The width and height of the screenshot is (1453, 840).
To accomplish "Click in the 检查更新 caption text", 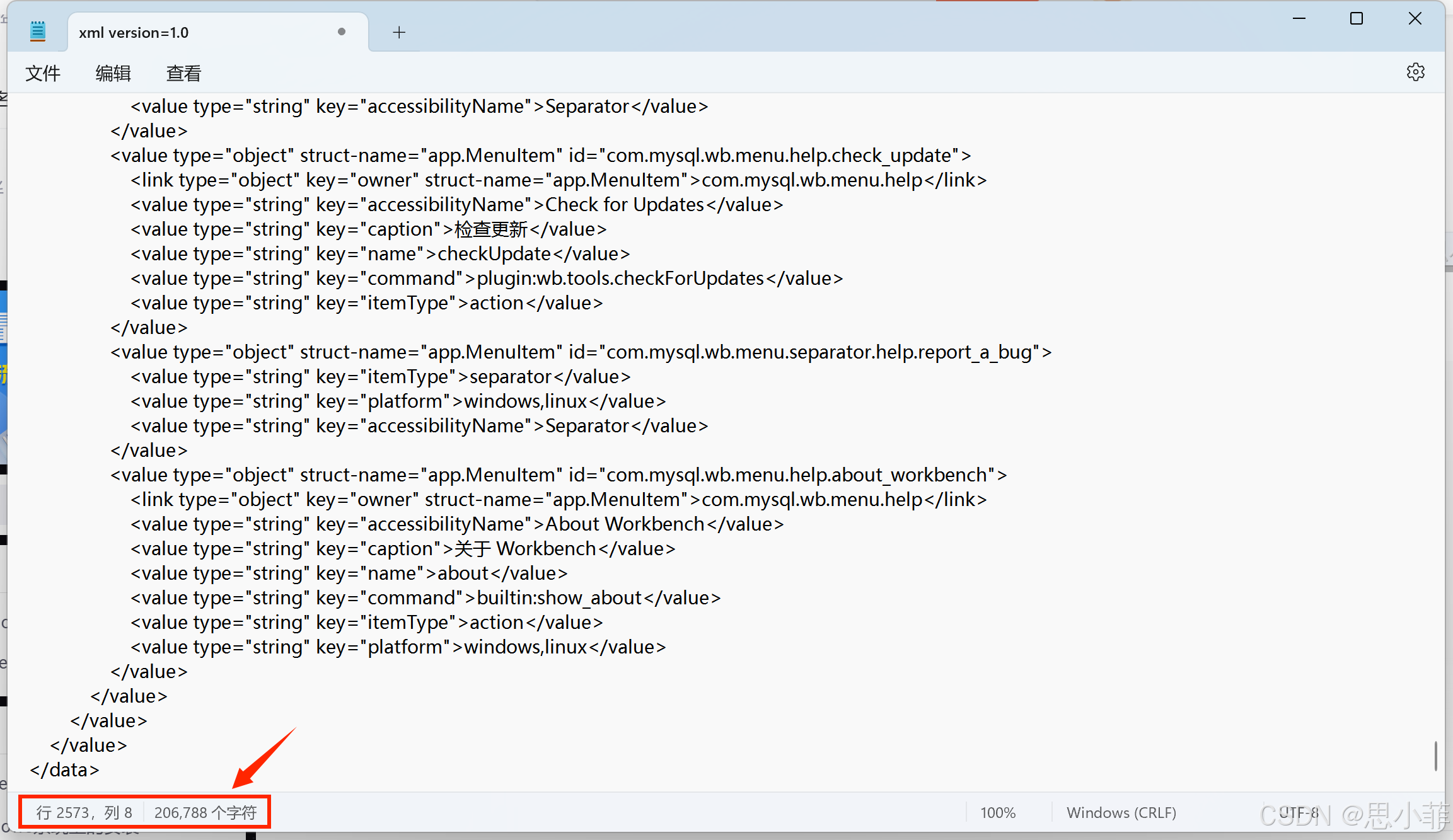I will (490, 229).
